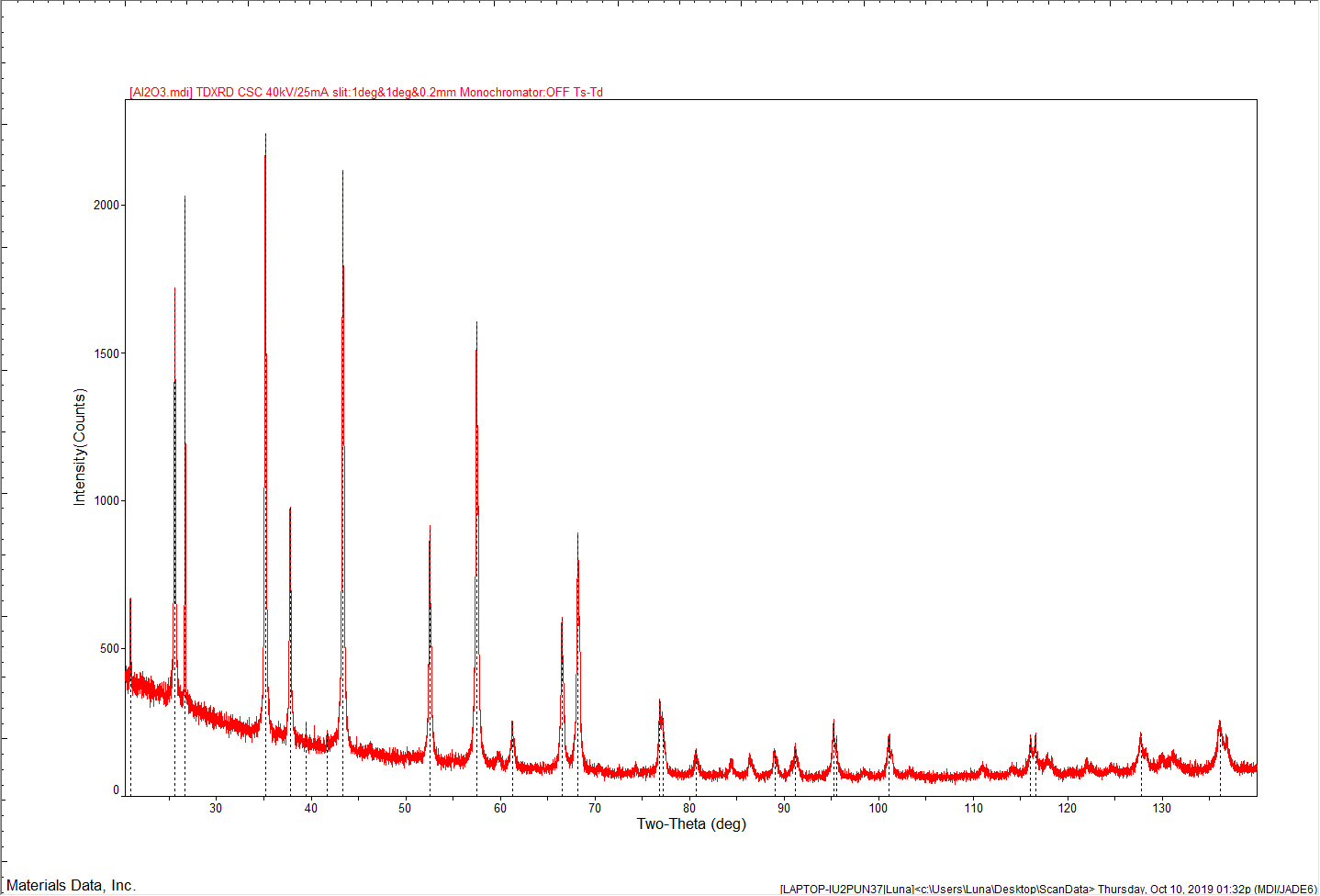The width and height of the screenshot is (1320, 896).
Task: Click the 130 tick label on x-axis
Action: [1162, 808]
